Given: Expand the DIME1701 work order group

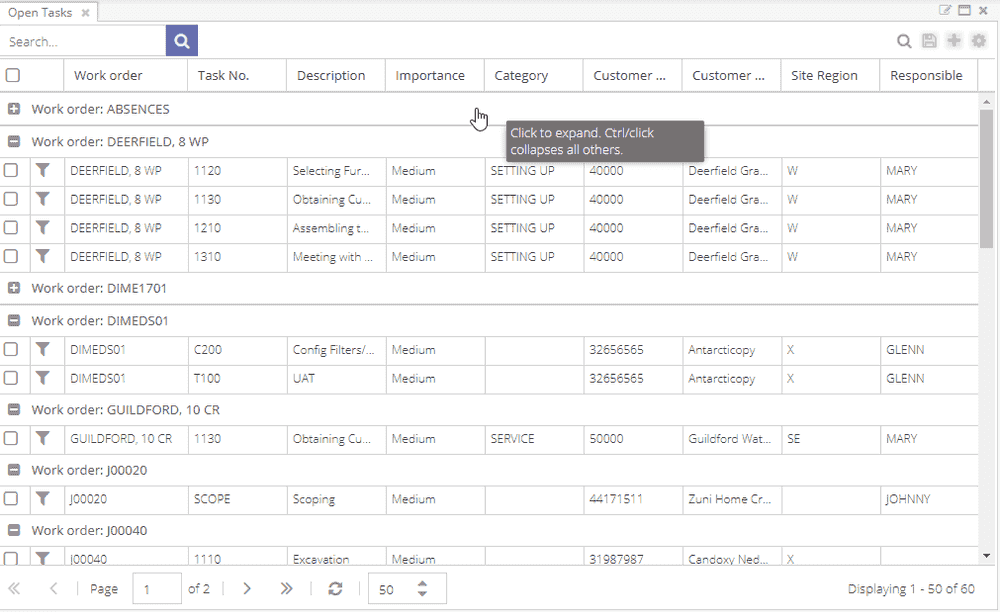Looking at the screenshot, I should [x=13, y=288].
